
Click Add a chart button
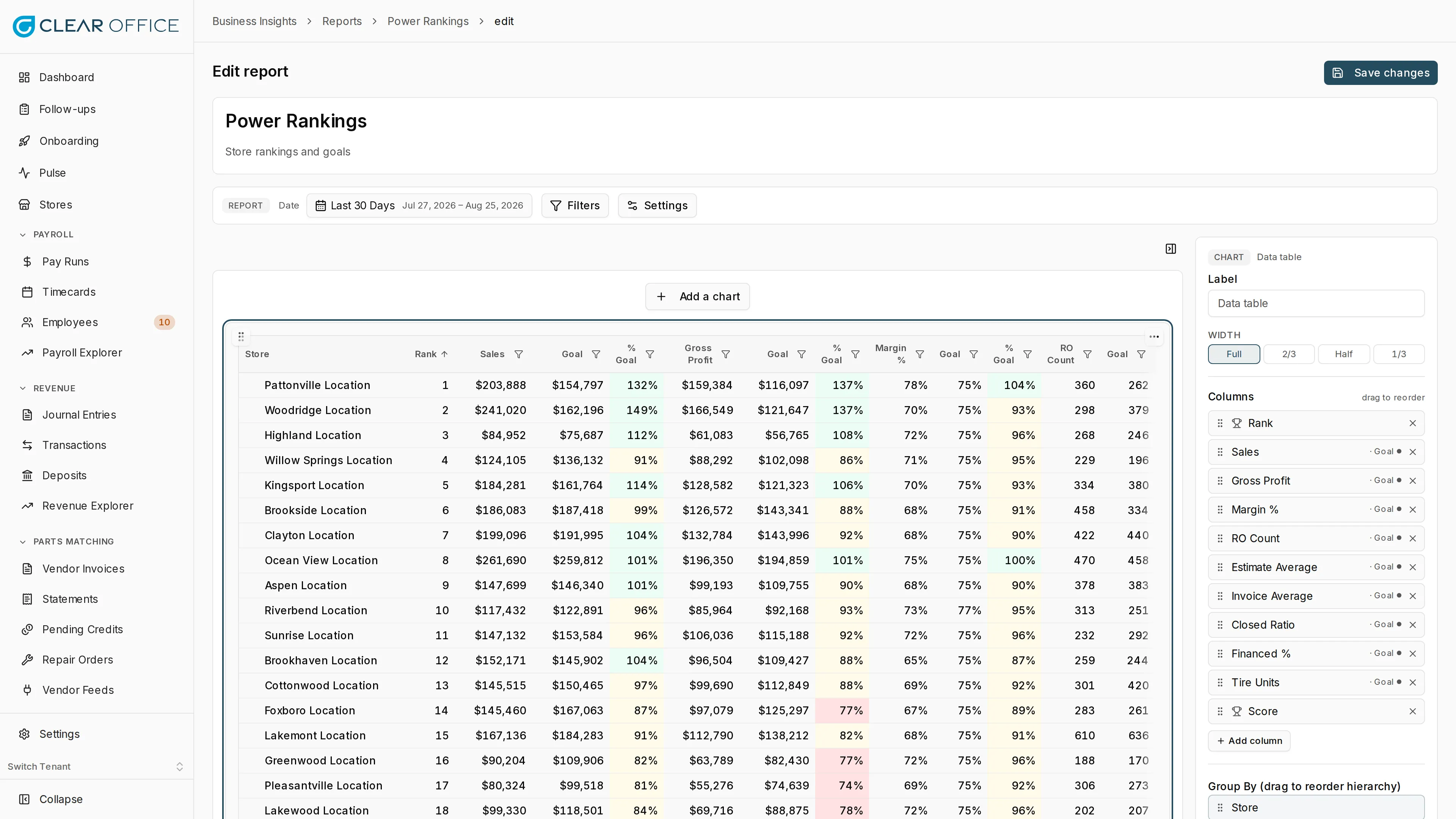coord(698,297)
